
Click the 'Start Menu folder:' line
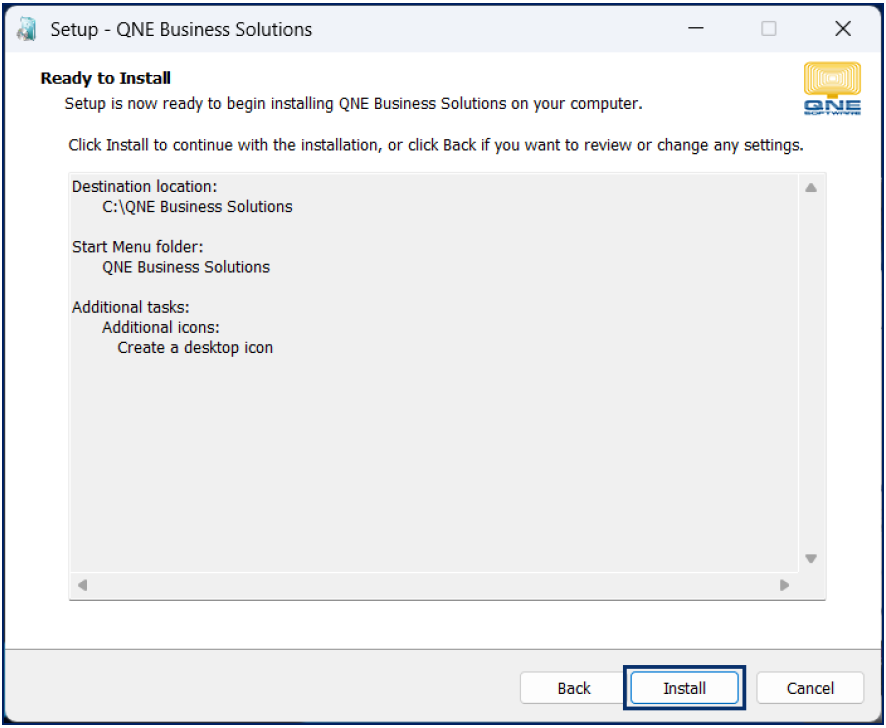point(137,247)
